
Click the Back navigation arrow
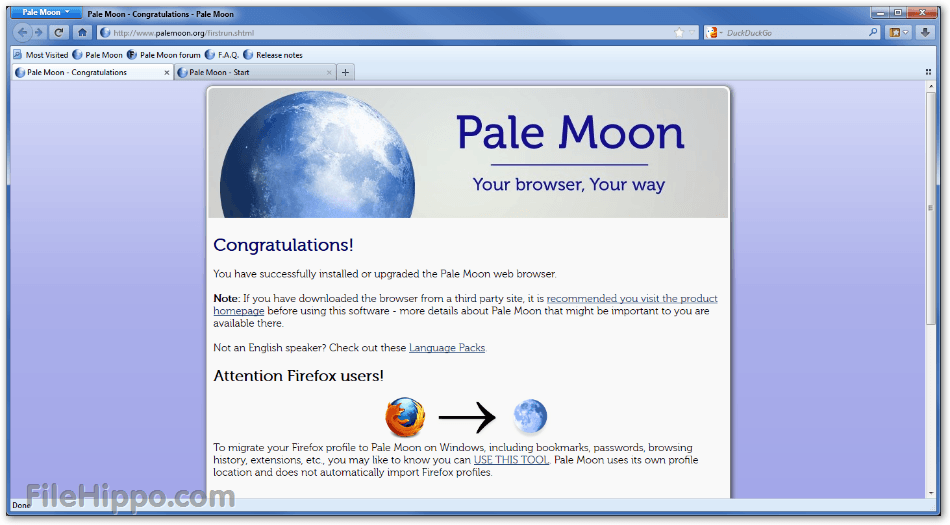23,32
